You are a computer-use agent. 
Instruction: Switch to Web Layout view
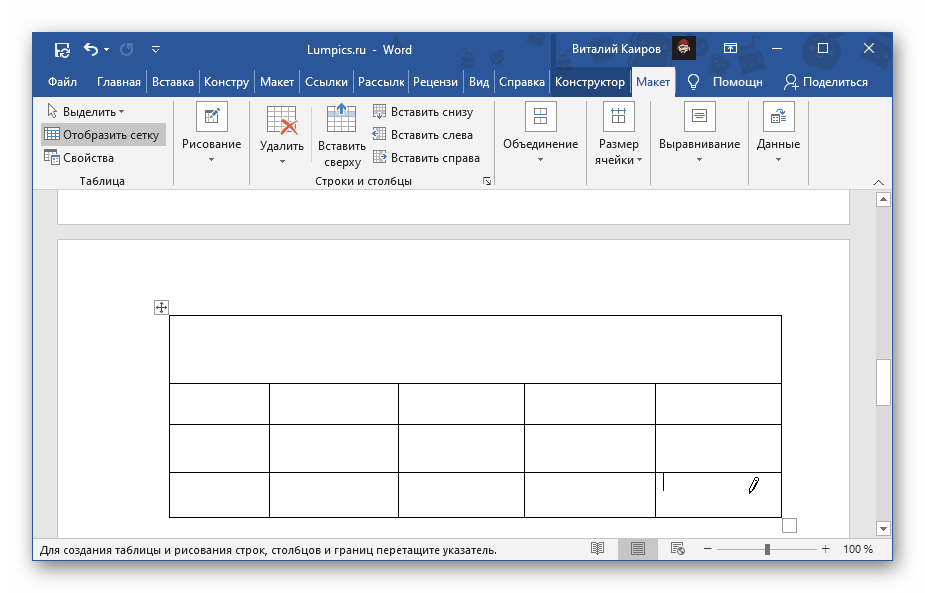[678, 549]
